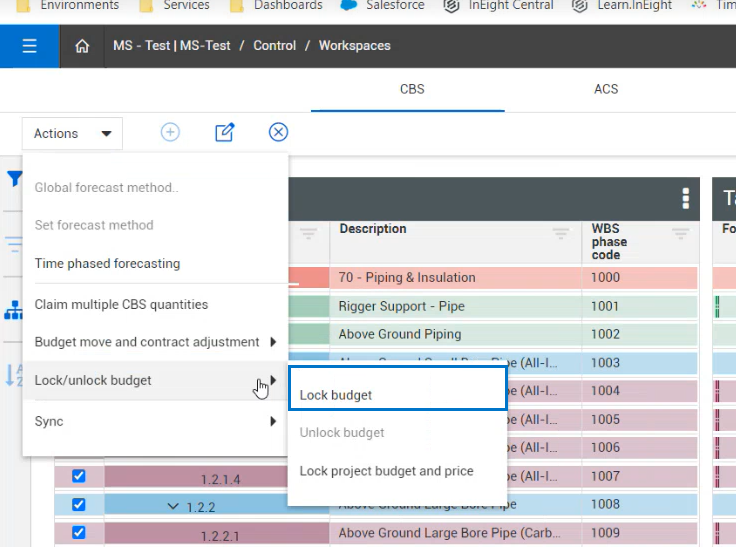Open the three-dot grid options menu
736x547 pixels.
pyautogui.click(x=685, y=198)
